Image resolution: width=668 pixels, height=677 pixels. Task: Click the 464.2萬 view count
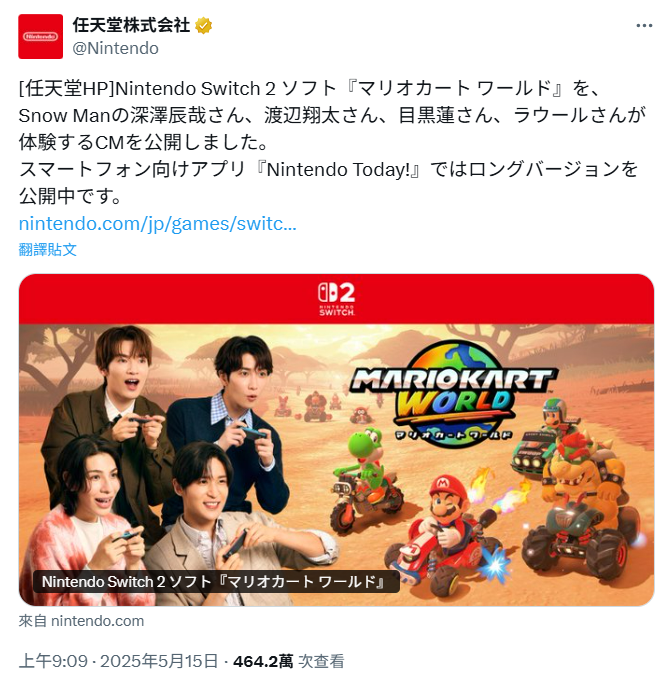click(x=263, y=661)
